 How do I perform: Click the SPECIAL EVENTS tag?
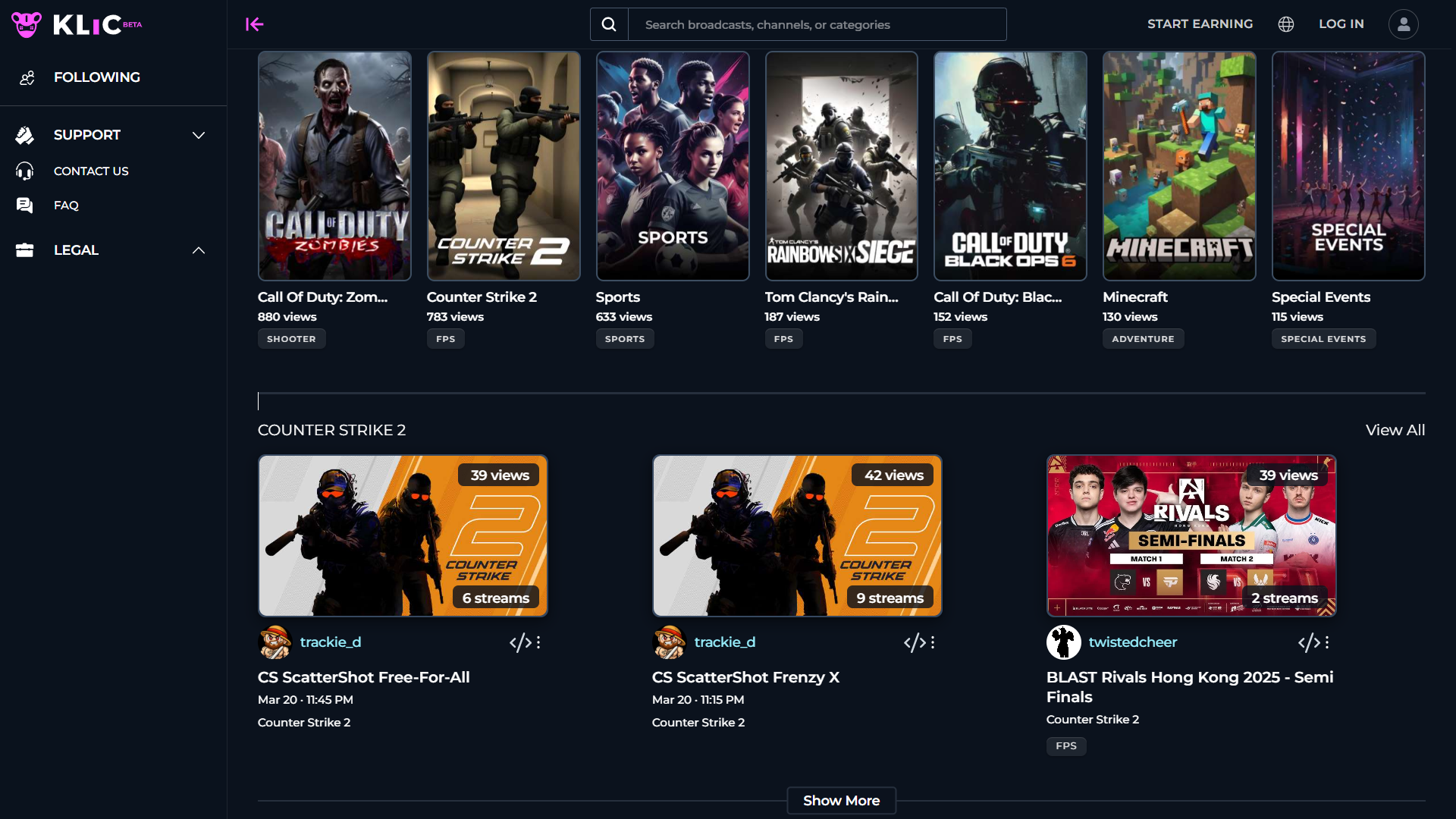point(1323,339)
